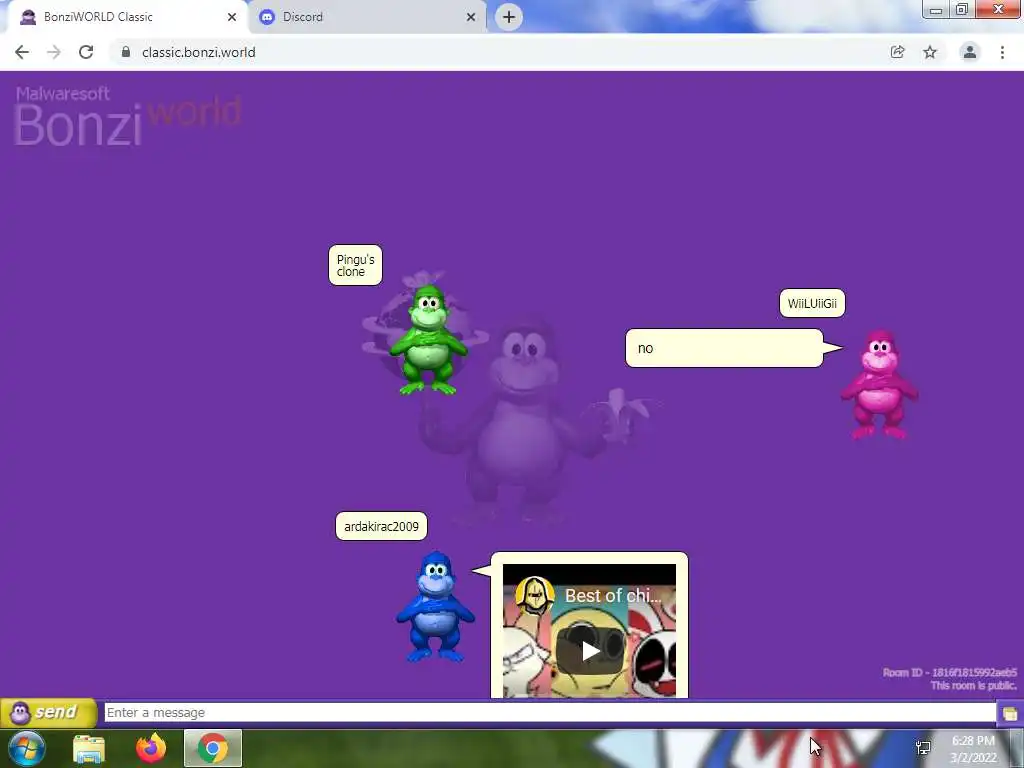
Task: Focus the 'Enter a message' text box
Action: point(550,712)
